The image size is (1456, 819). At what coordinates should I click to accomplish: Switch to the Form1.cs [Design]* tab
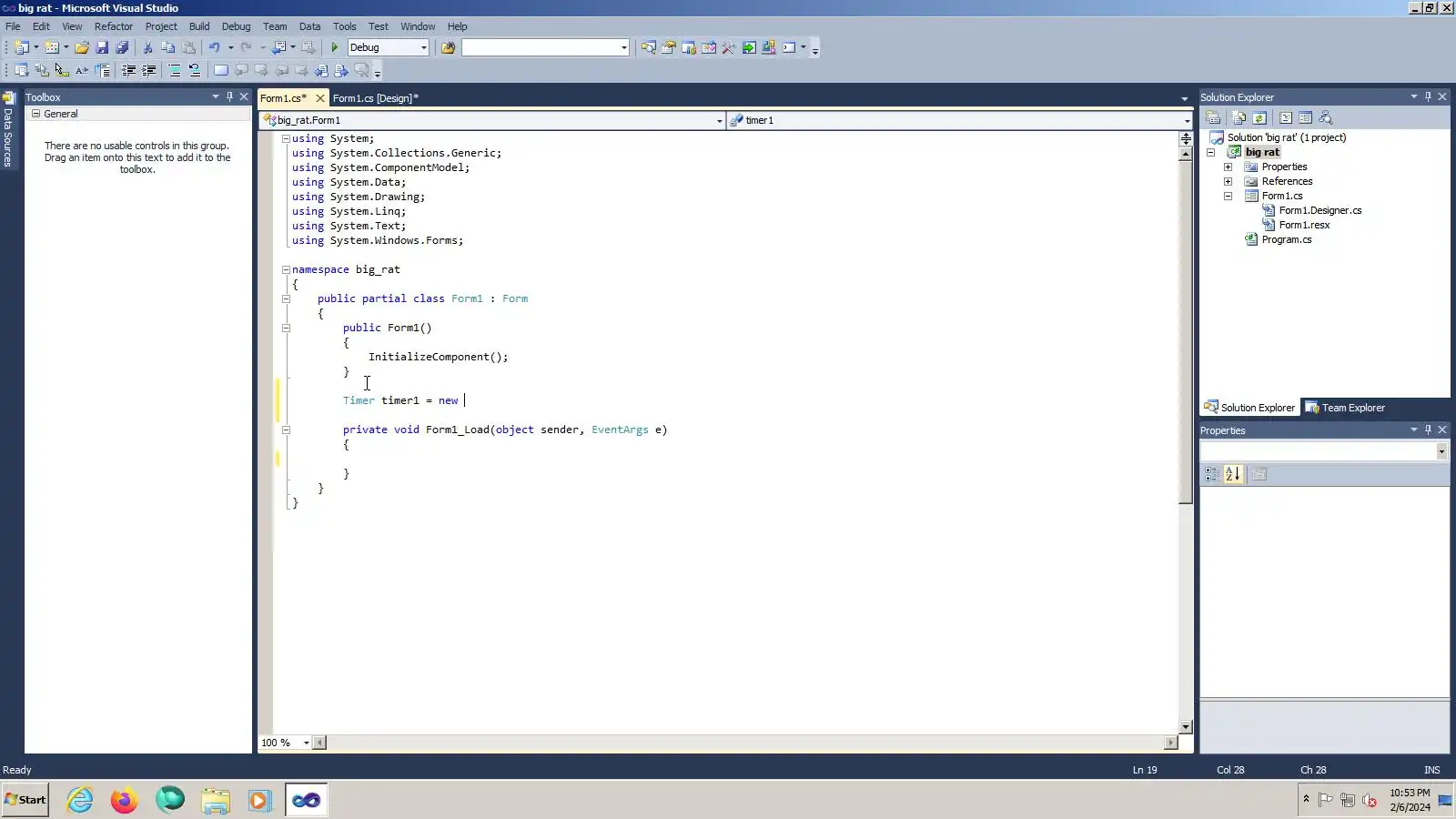pos(376,98)
